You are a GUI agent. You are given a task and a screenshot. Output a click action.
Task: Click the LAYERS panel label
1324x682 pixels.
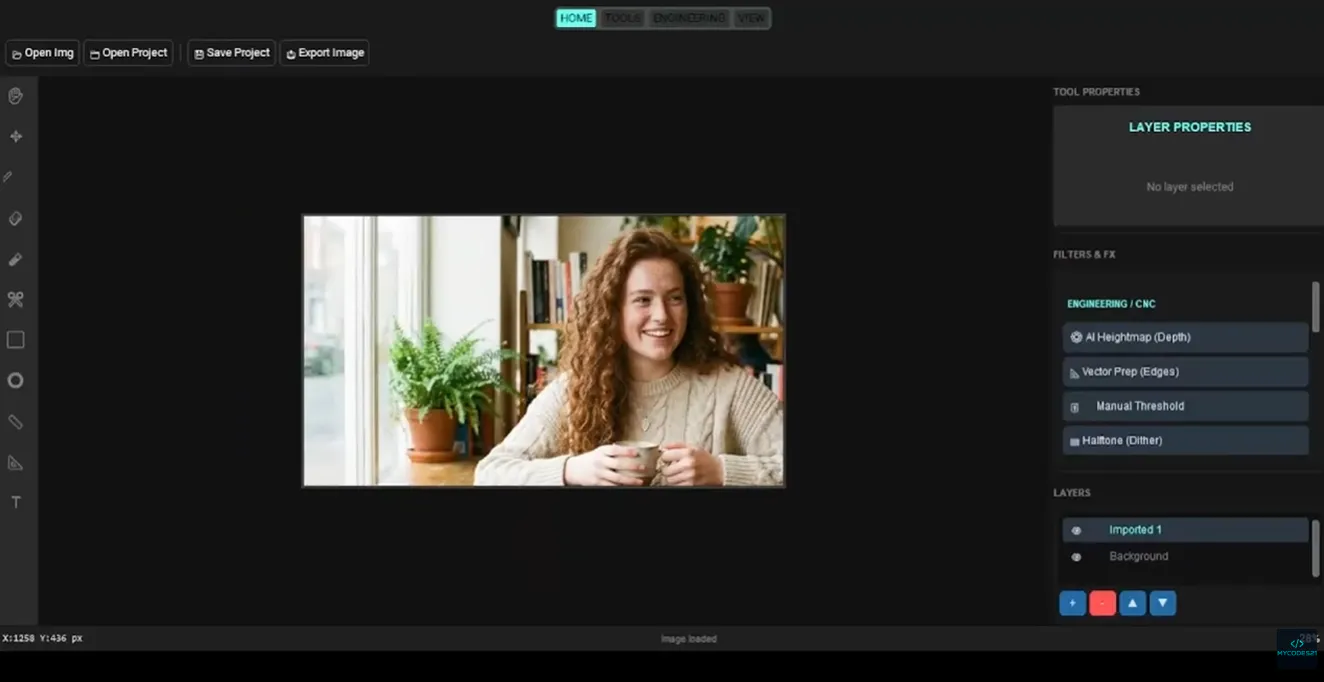coord(1072,493)
